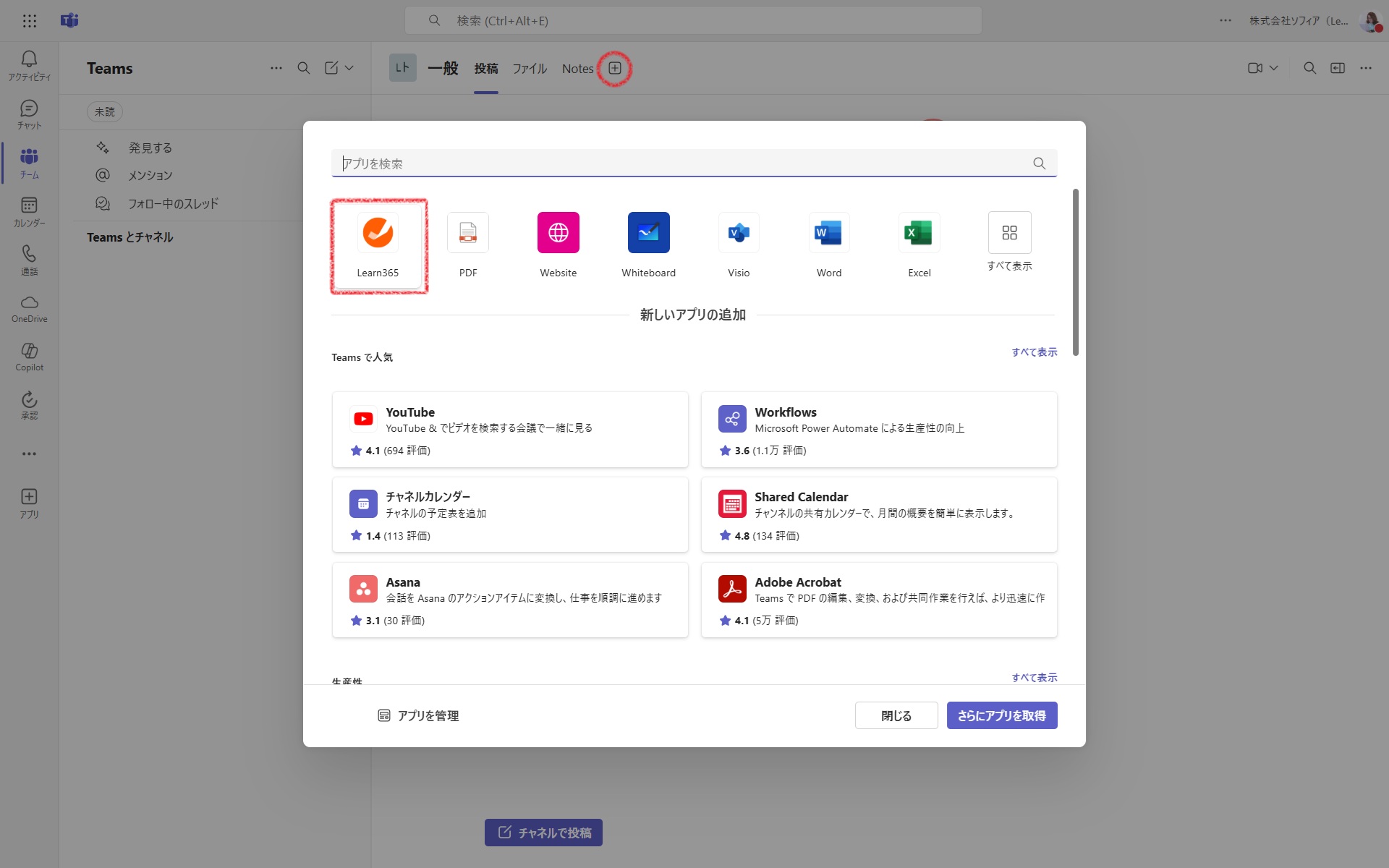Viewport: 1389px width, 868px height.
Task: Open the Shared Calendar app card
Action: pyautogui.click(x=879, y=514)
